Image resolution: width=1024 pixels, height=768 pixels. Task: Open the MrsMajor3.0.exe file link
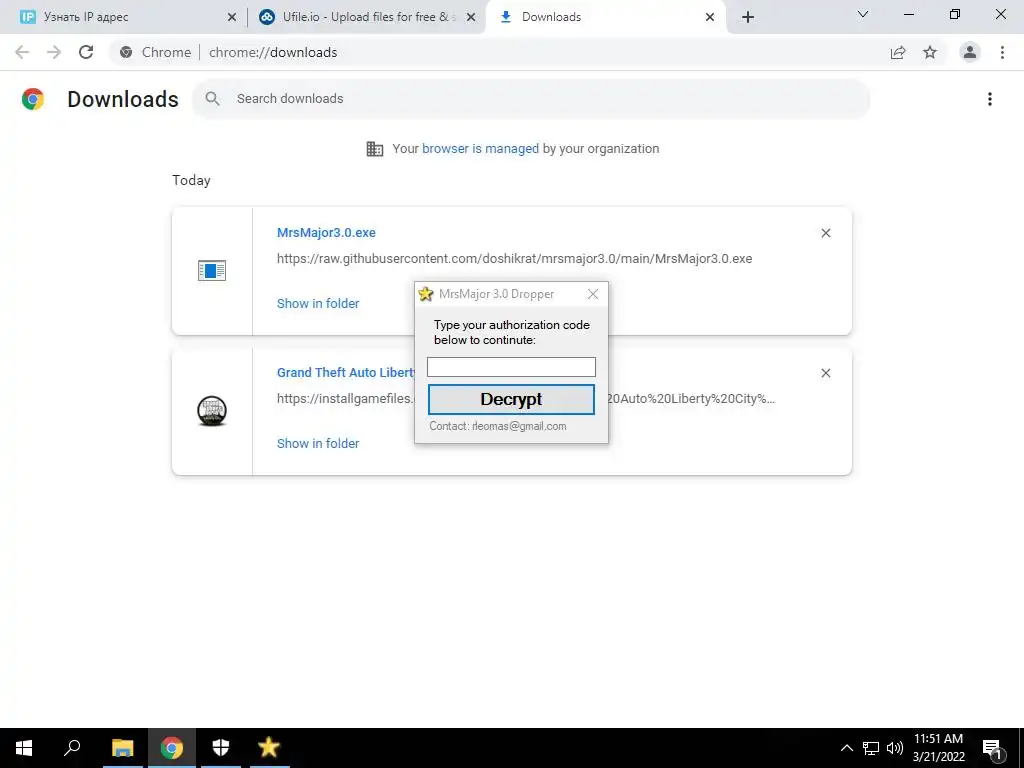pos(326,232)
